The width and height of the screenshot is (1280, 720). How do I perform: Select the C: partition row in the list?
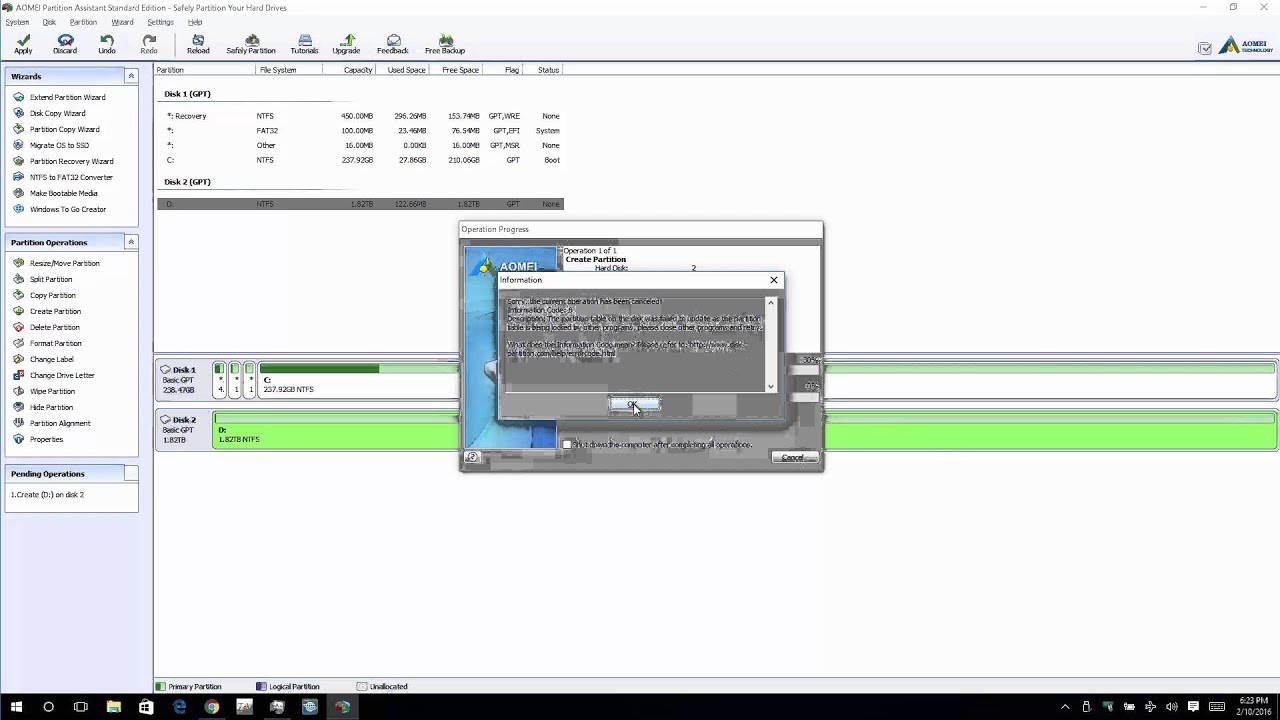(x=360, y=160)
